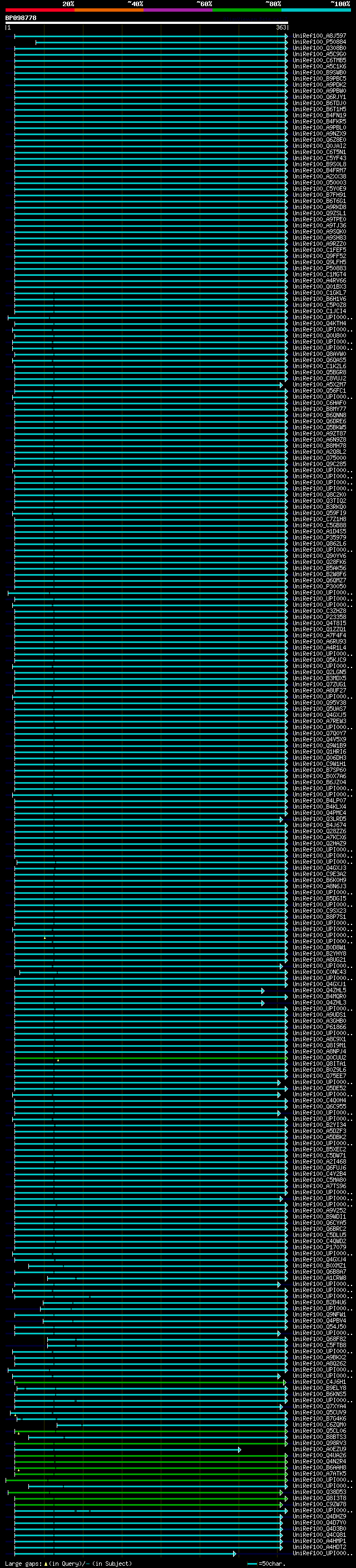Select the UniRef100_Q7XYA4 label
The height and width of the screenshot is (1568, 356).
coord(319,1407)
